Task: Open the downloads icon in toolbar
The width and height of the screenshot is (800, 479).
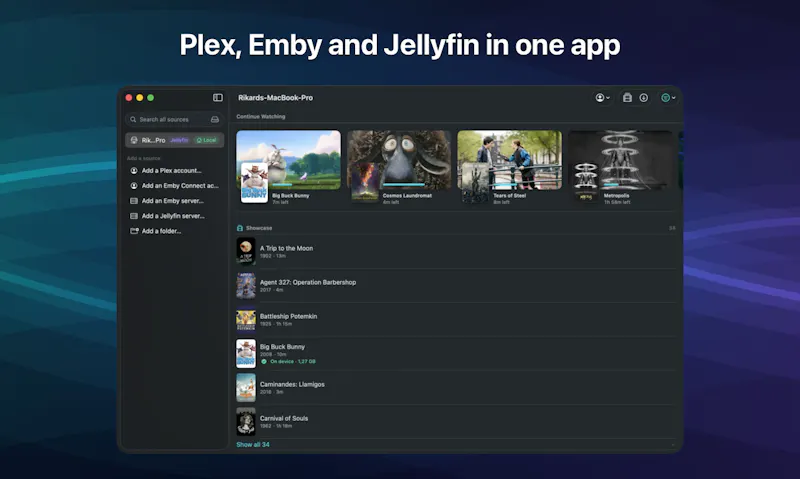Action: [x=644, y=97]
